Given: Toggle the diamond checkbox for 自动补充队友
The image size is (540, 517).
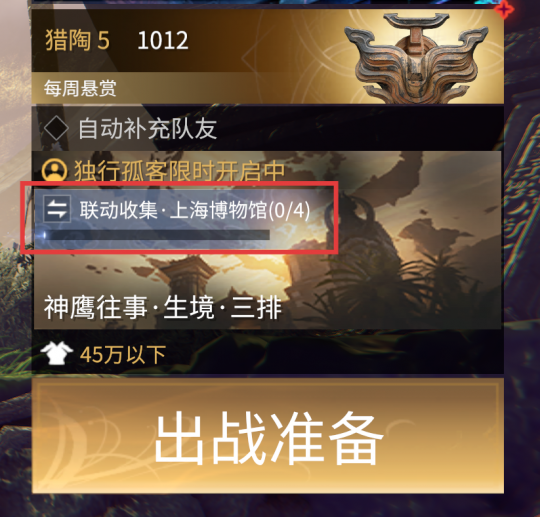Looking at the screenshot, I should [x=56, y=128].
